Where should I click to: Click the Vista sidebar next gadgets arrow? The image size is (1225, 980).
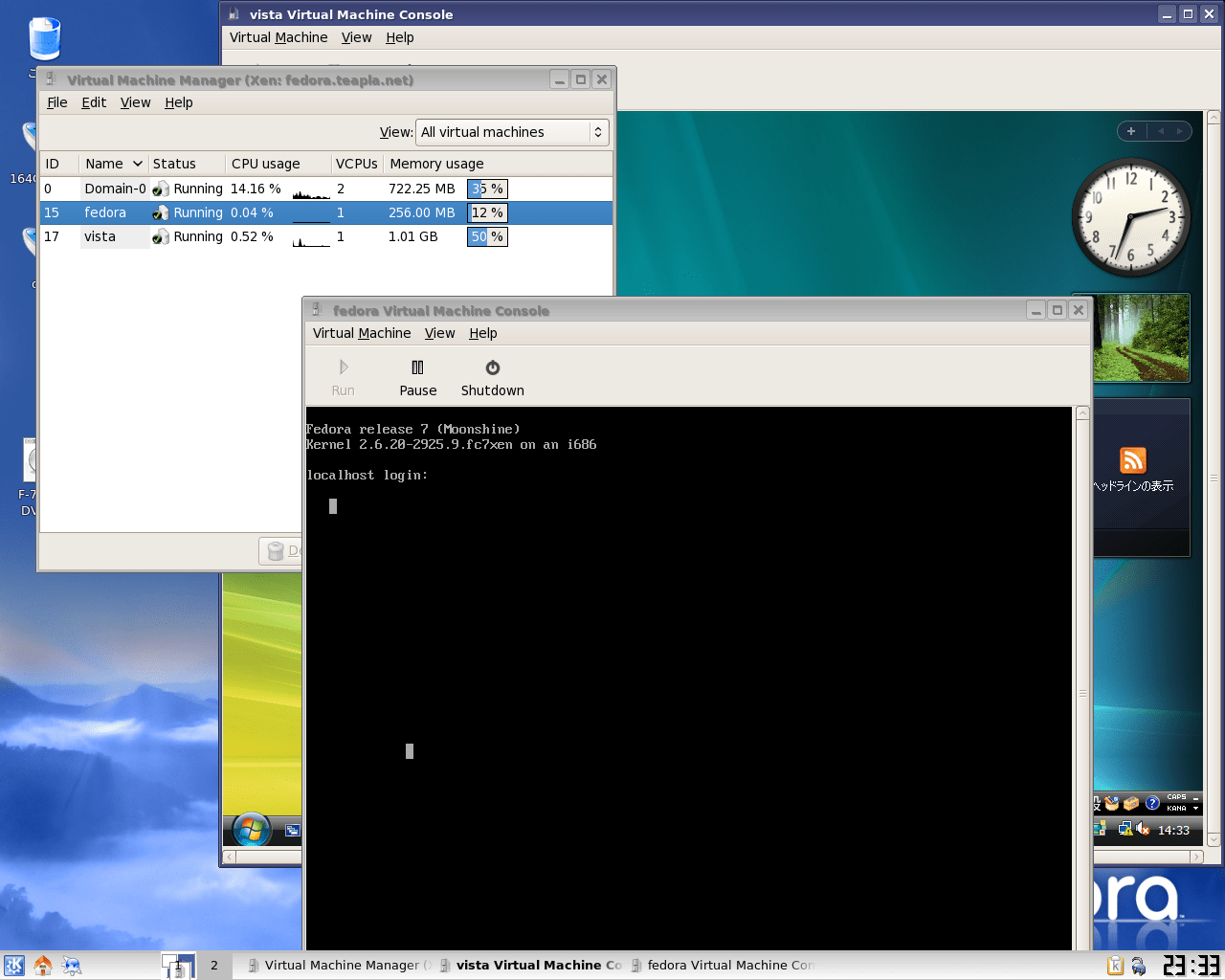coord(1180,131)
